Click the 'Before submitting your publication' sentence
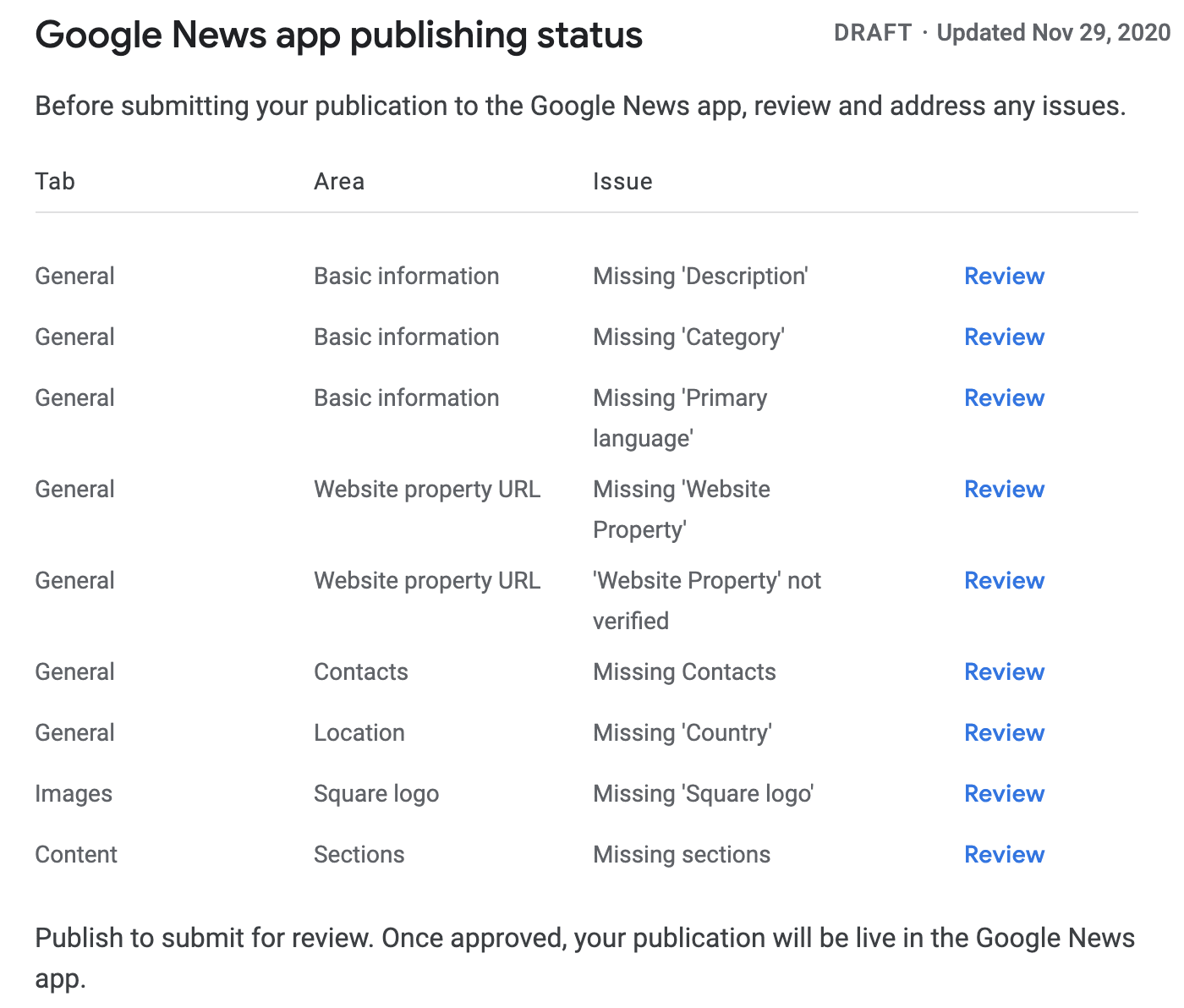Viewport: 1184px width, 1008px height. 581,107
